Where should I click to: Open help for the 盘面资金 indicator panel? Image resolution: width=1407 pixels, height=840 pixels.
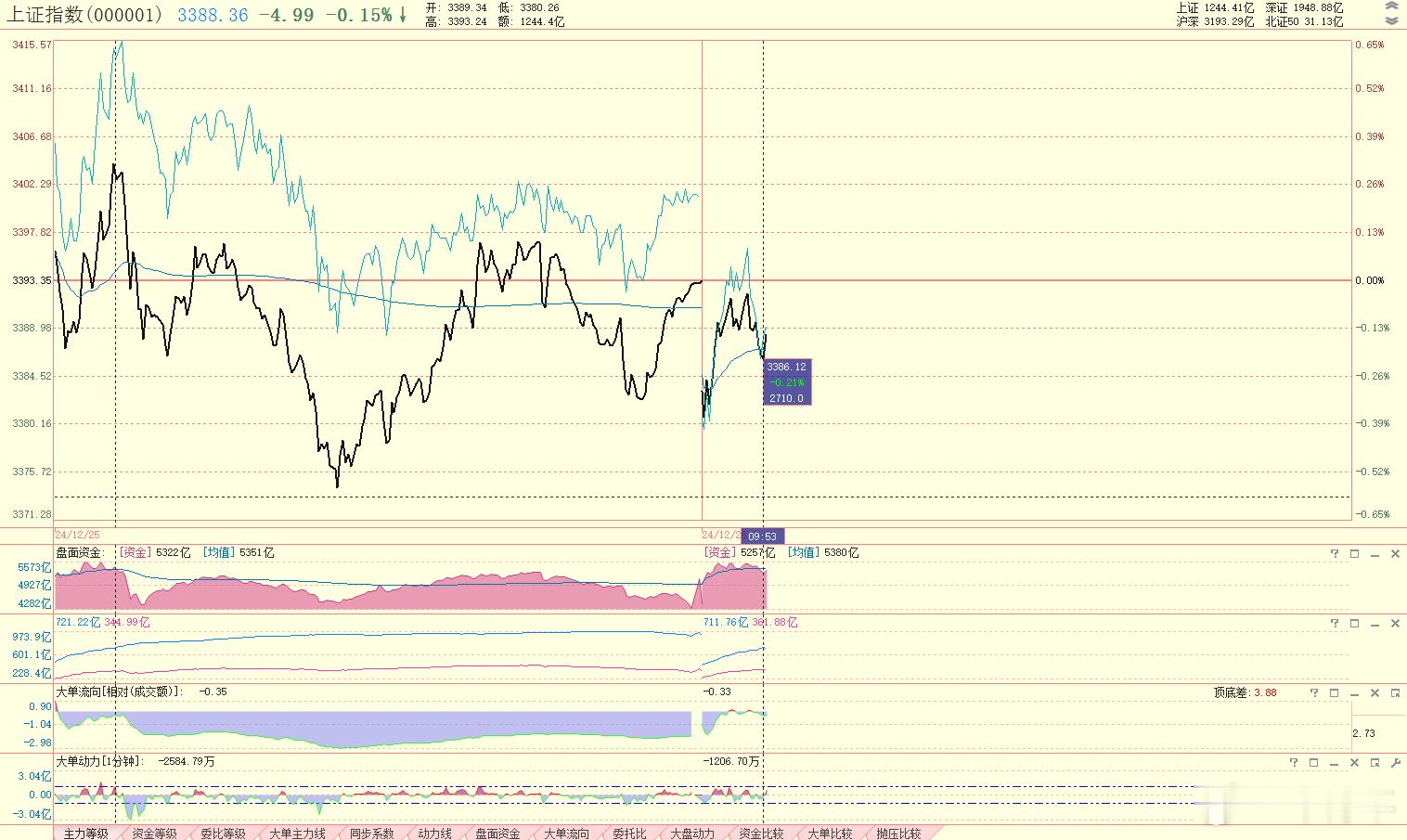(x=1335, y=553)
